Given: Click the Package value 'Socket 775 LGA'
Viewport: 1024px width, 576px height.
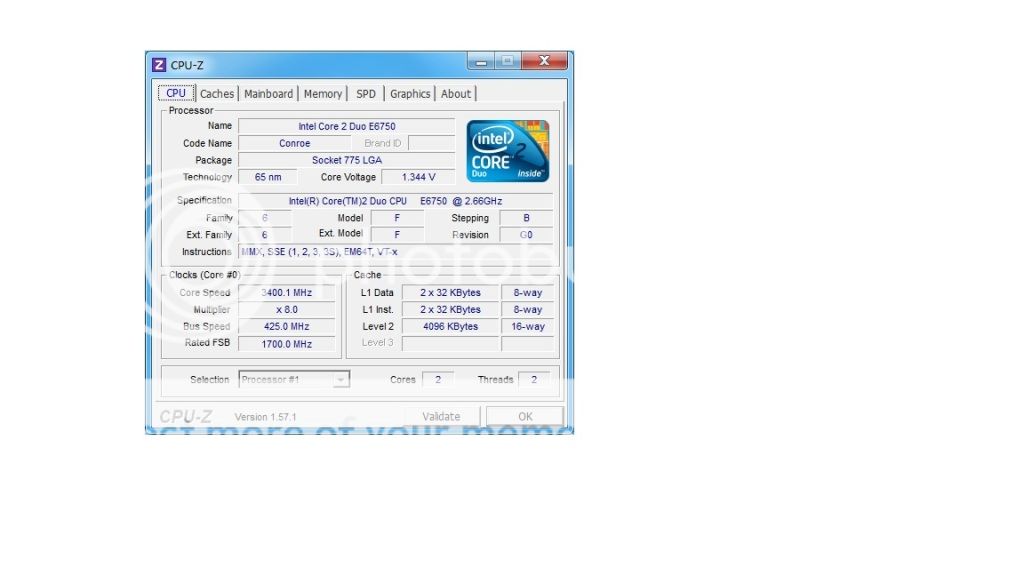Looking at the screenshot, I should tap(347, 160).
